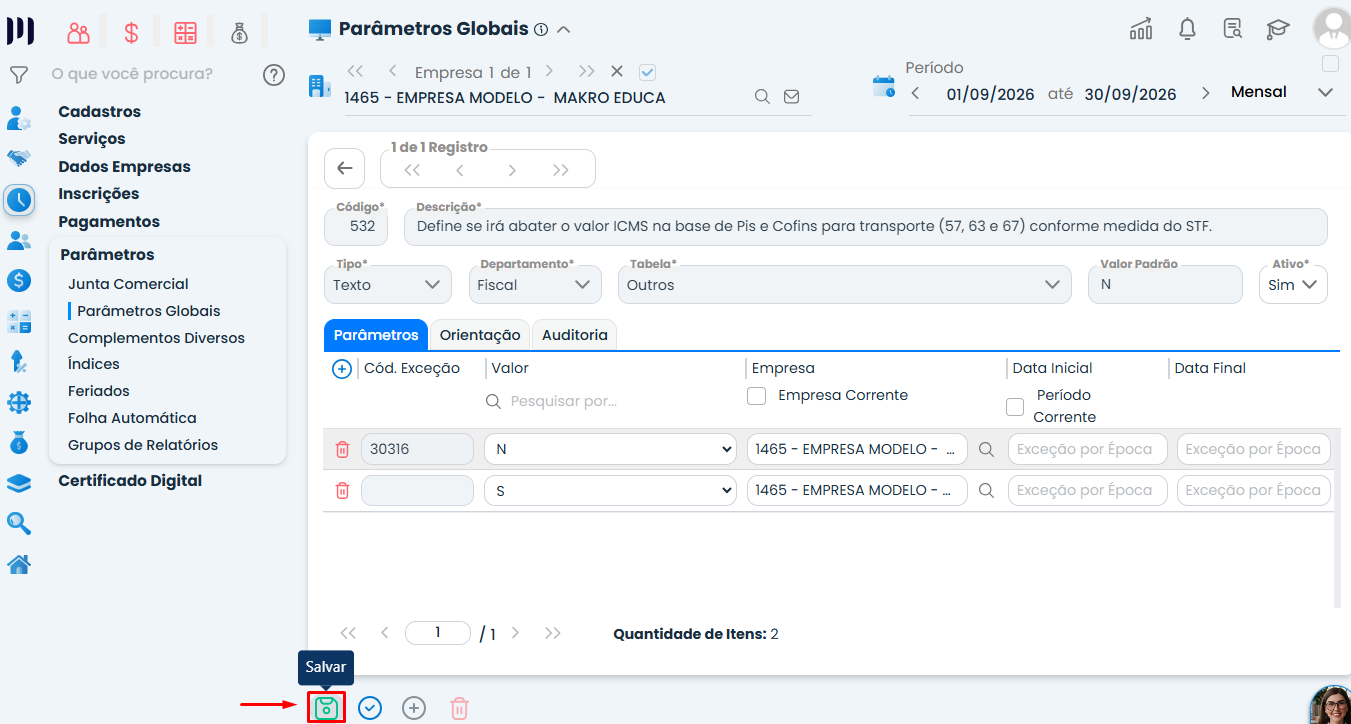Open Complementos Diversos menu item

tap(156, 338)
